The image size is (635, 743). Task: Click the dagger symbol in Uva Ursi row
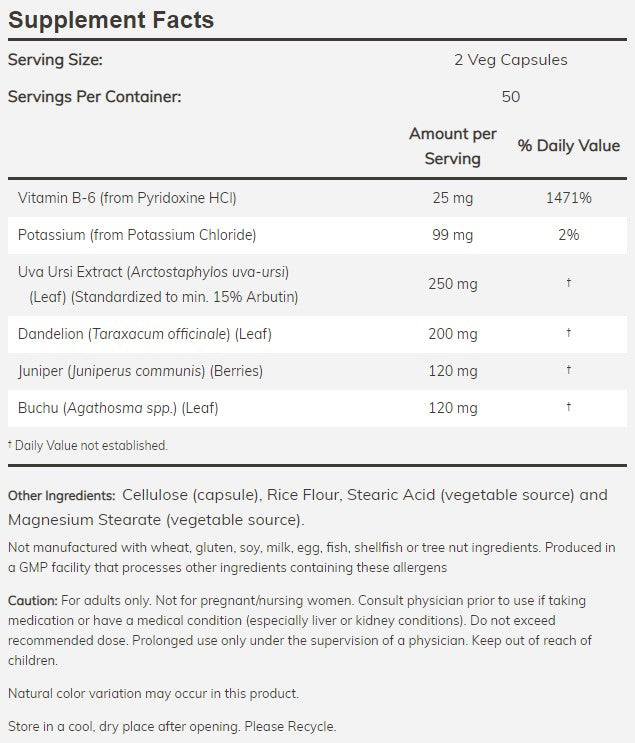tap(568, 284)
